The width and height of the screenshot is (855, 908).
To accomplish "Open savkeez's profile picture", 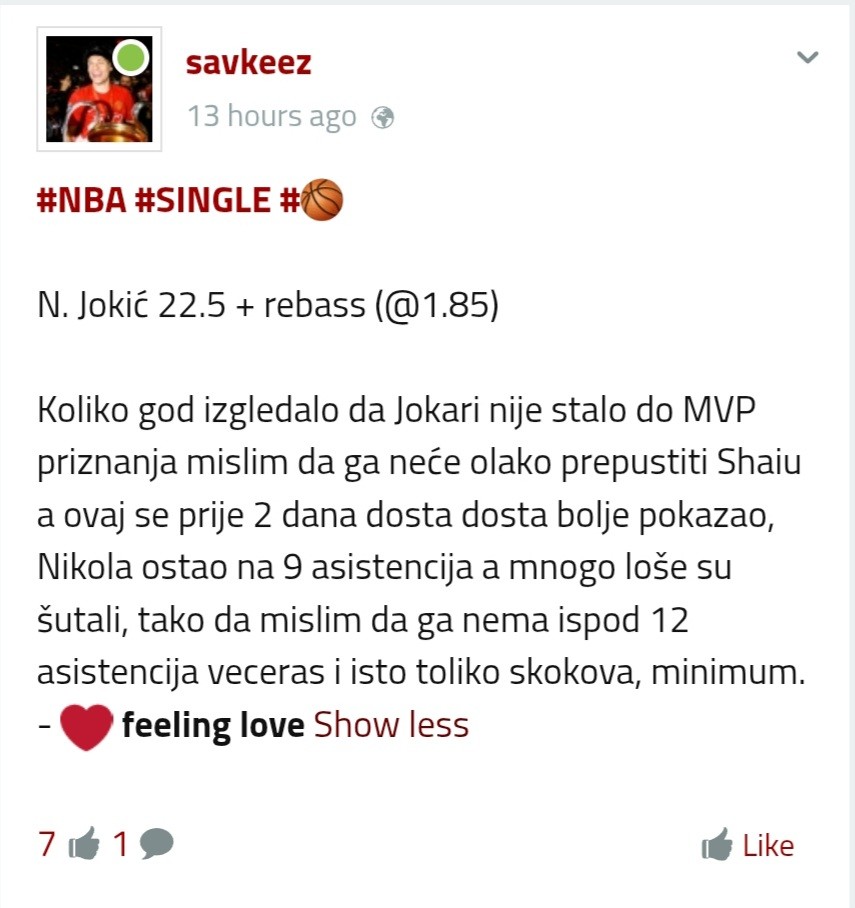I will [x=99, y=89].
